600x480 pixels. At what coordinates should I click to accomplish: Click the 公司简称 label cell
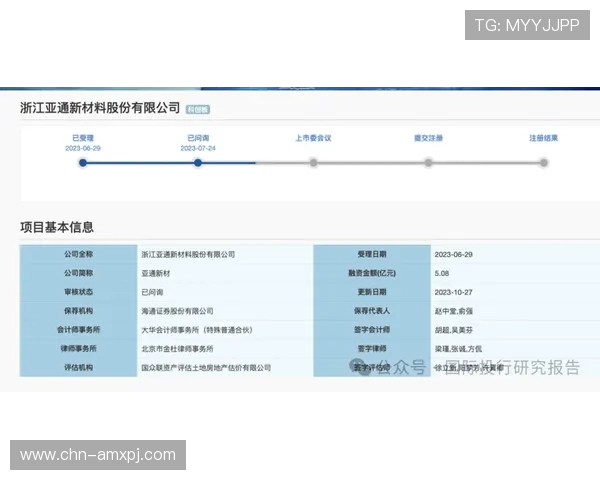tap(78, 273)
